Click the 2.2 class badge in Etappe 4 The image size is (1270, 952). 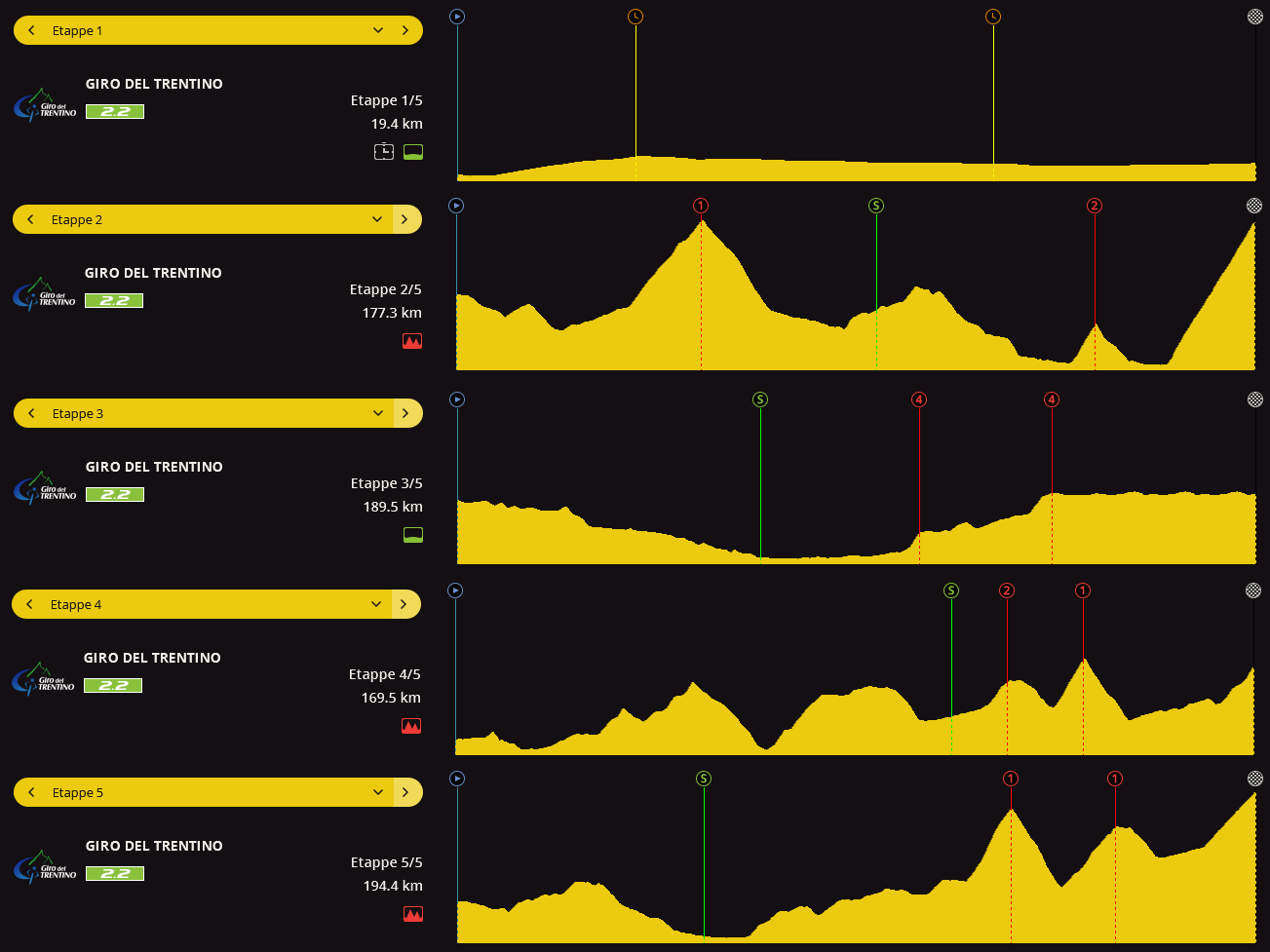click(113, 686)
